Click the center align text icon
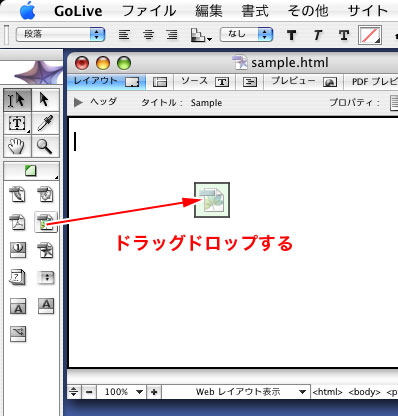The width and height of the screenshot is (398, 416). pos(149,35)
